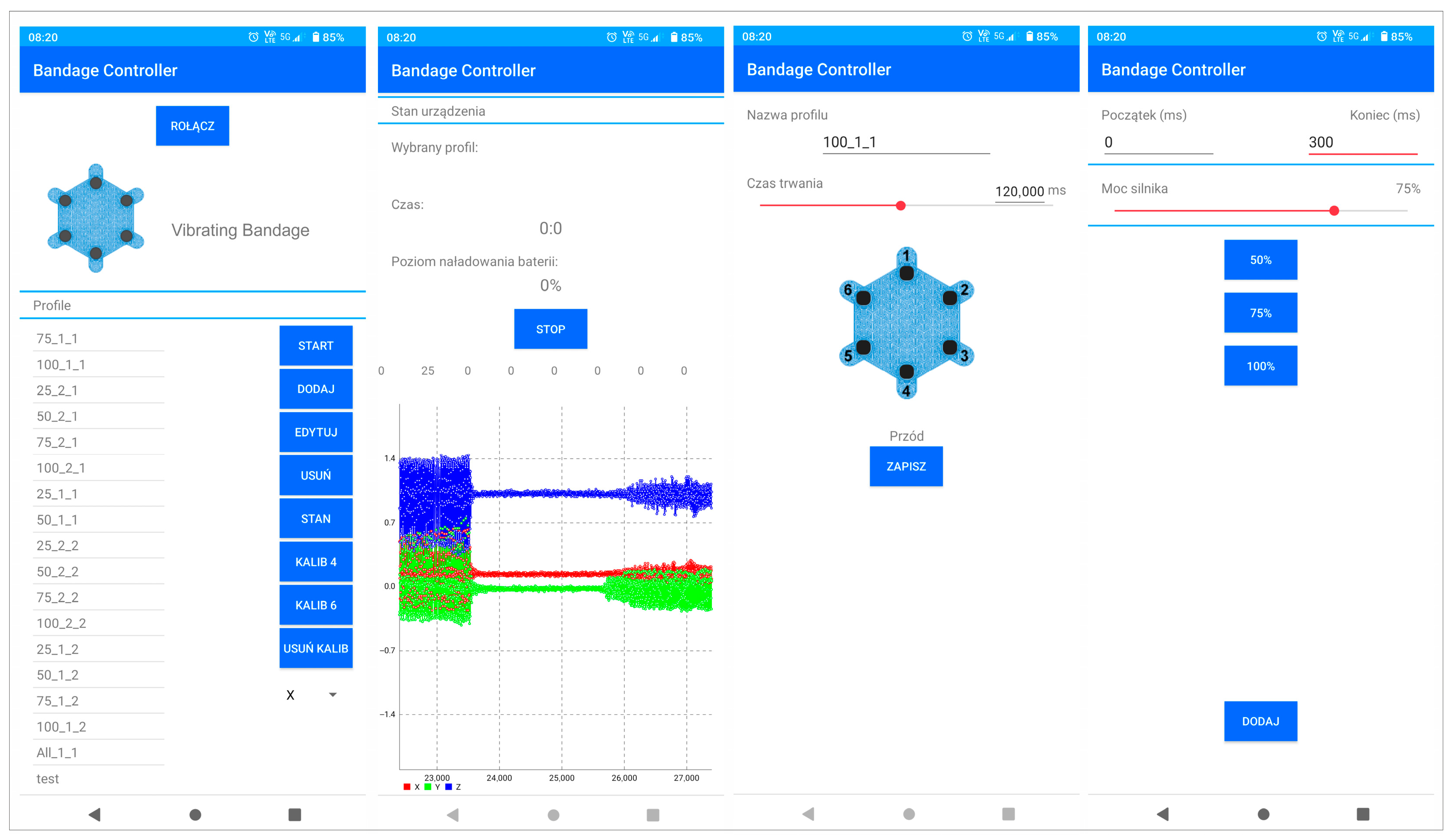
Task: Choose the All_1_1 profile entry
Action: coord(57,752)
